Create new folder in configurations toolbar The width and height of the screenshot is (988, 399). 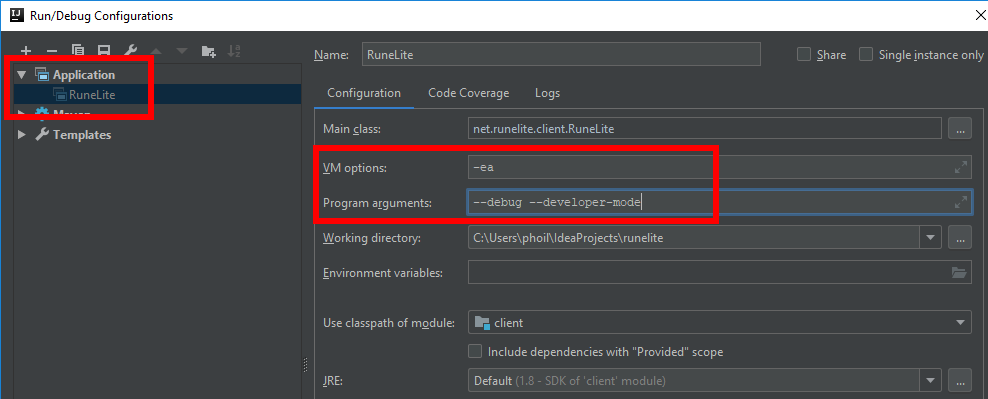[209, 51]
